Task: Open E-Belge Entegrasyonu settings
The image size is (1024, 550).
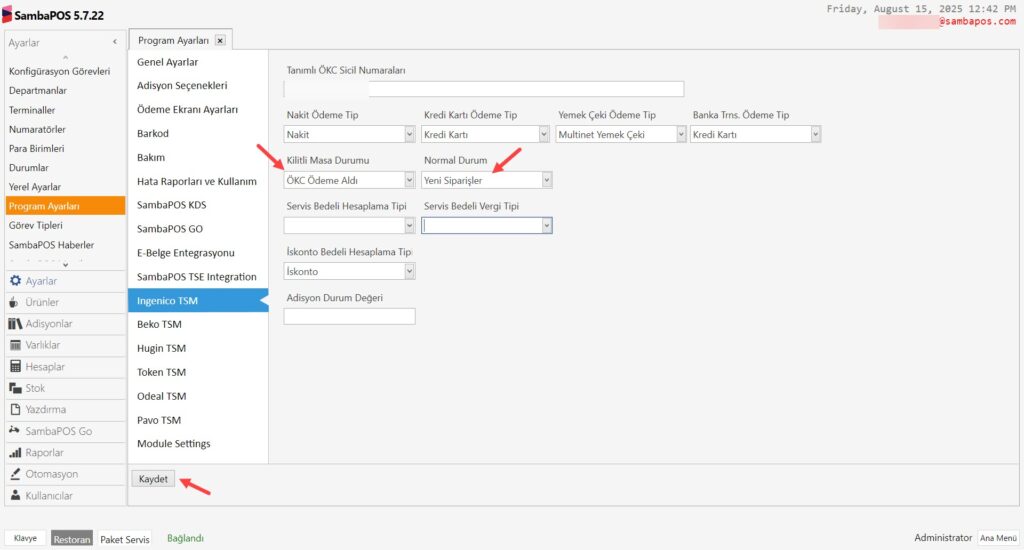Action: 198,253
